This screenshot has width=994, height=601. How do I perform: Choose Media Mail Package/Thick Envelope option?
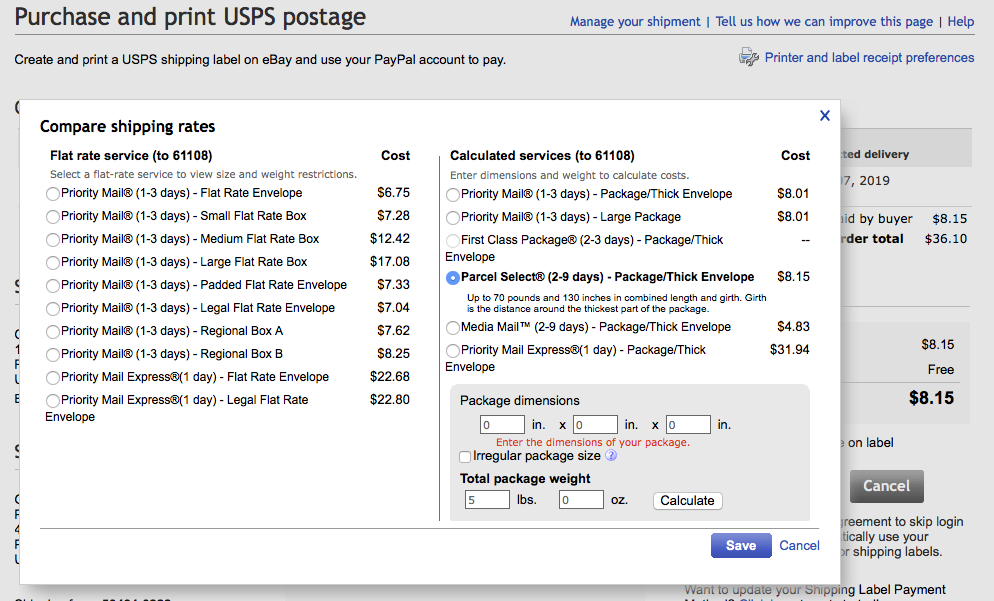pyautogui.click(x=453, y=328)
